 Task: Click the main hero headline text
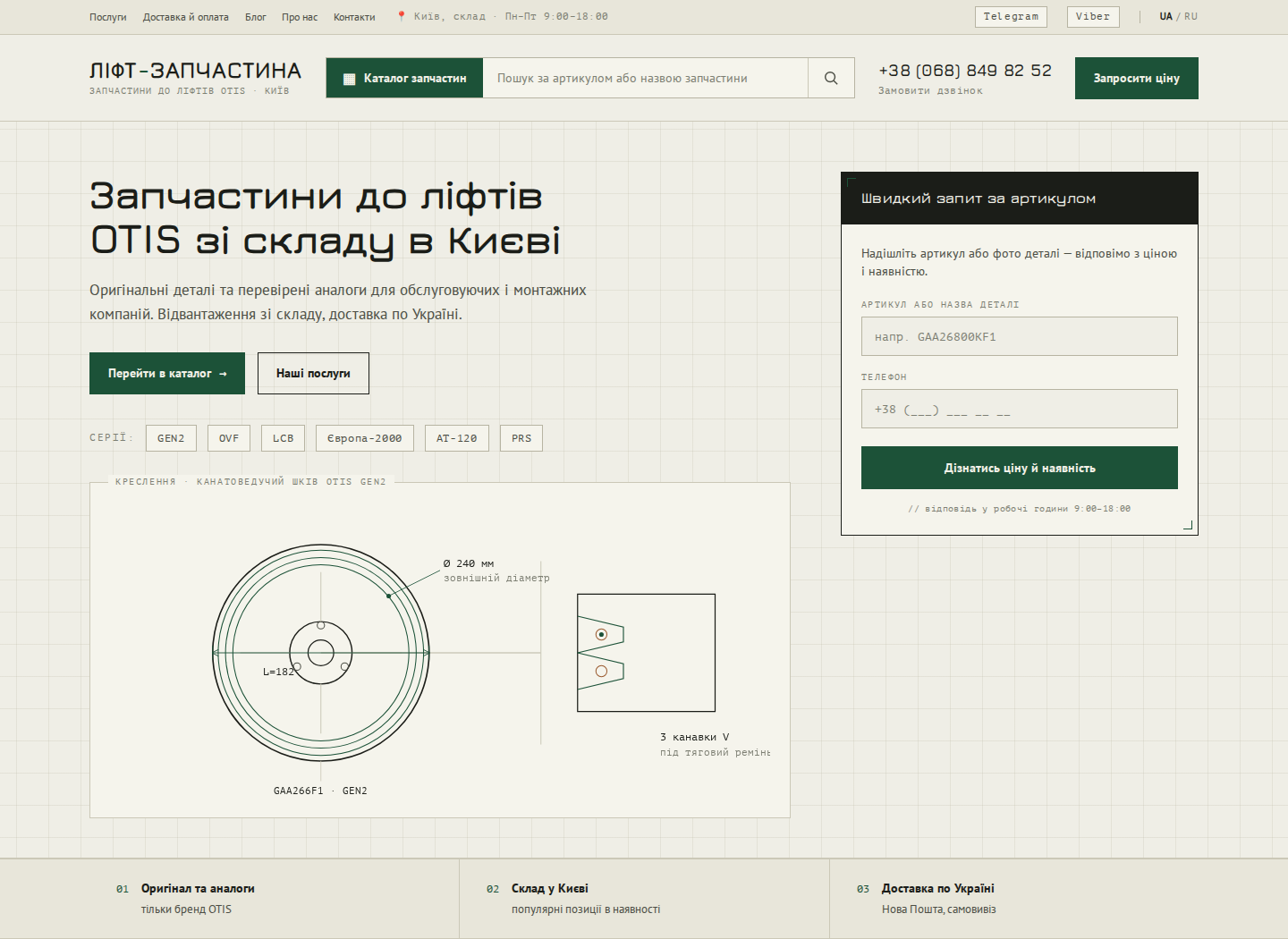point(326,218)
